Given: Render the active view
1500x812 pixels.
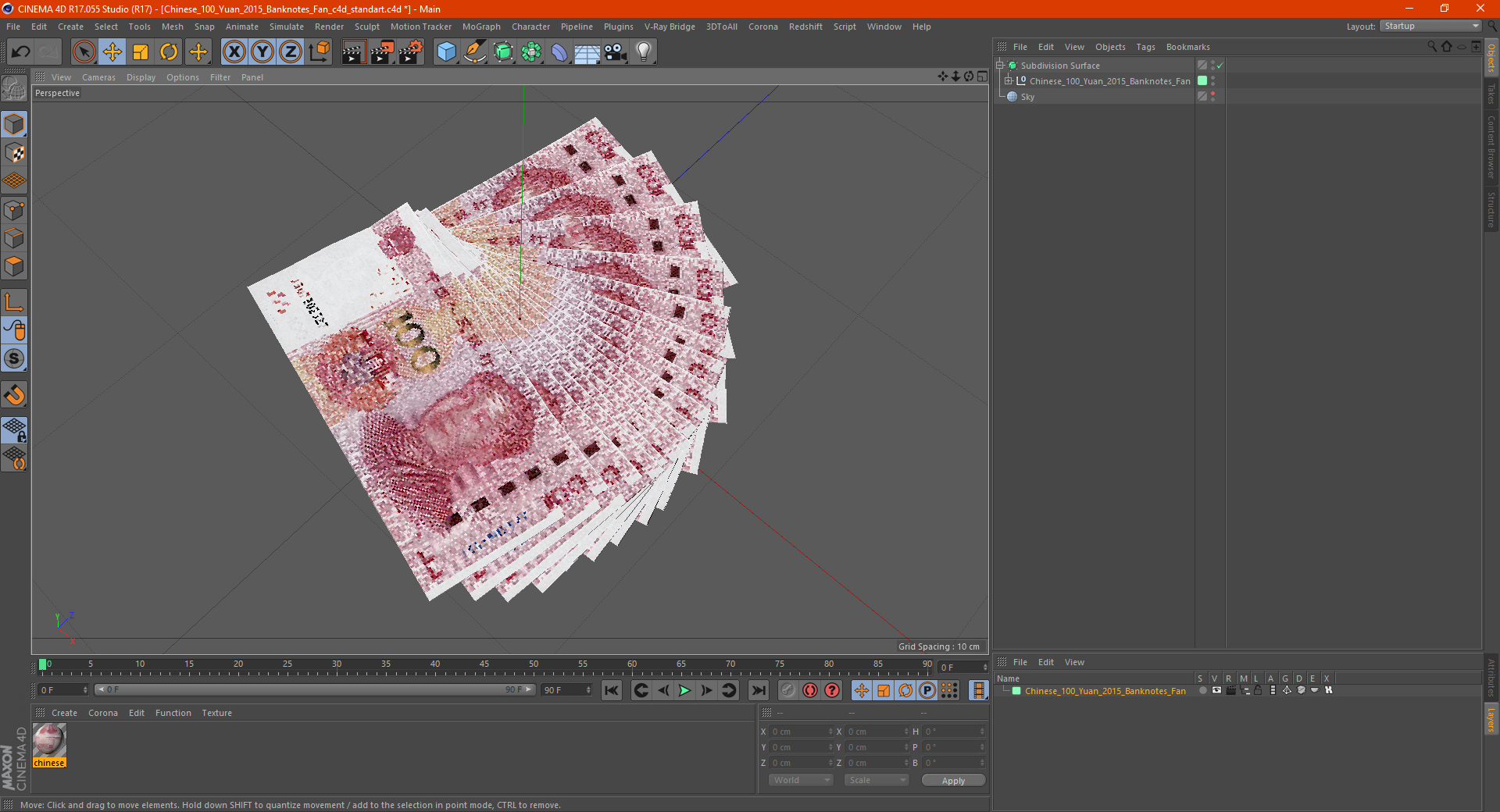Looking at the screenshot, I should [353, 52].
